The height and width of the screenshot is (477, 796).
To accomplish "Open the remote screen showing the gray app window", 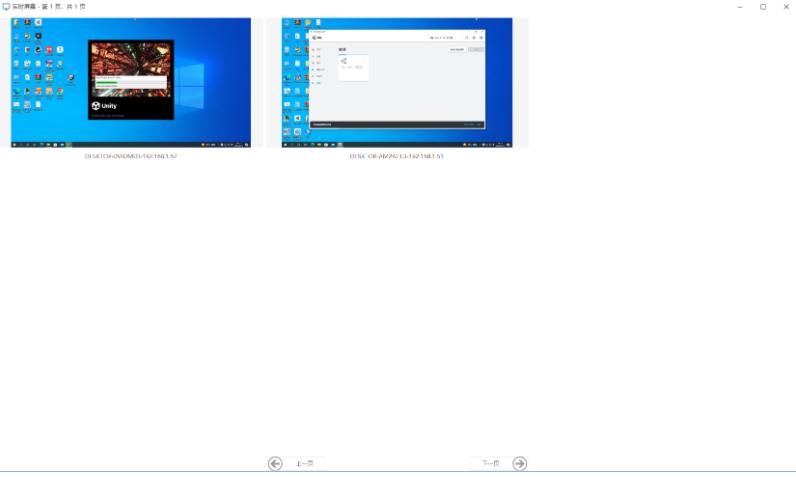I will pos(397,83).
